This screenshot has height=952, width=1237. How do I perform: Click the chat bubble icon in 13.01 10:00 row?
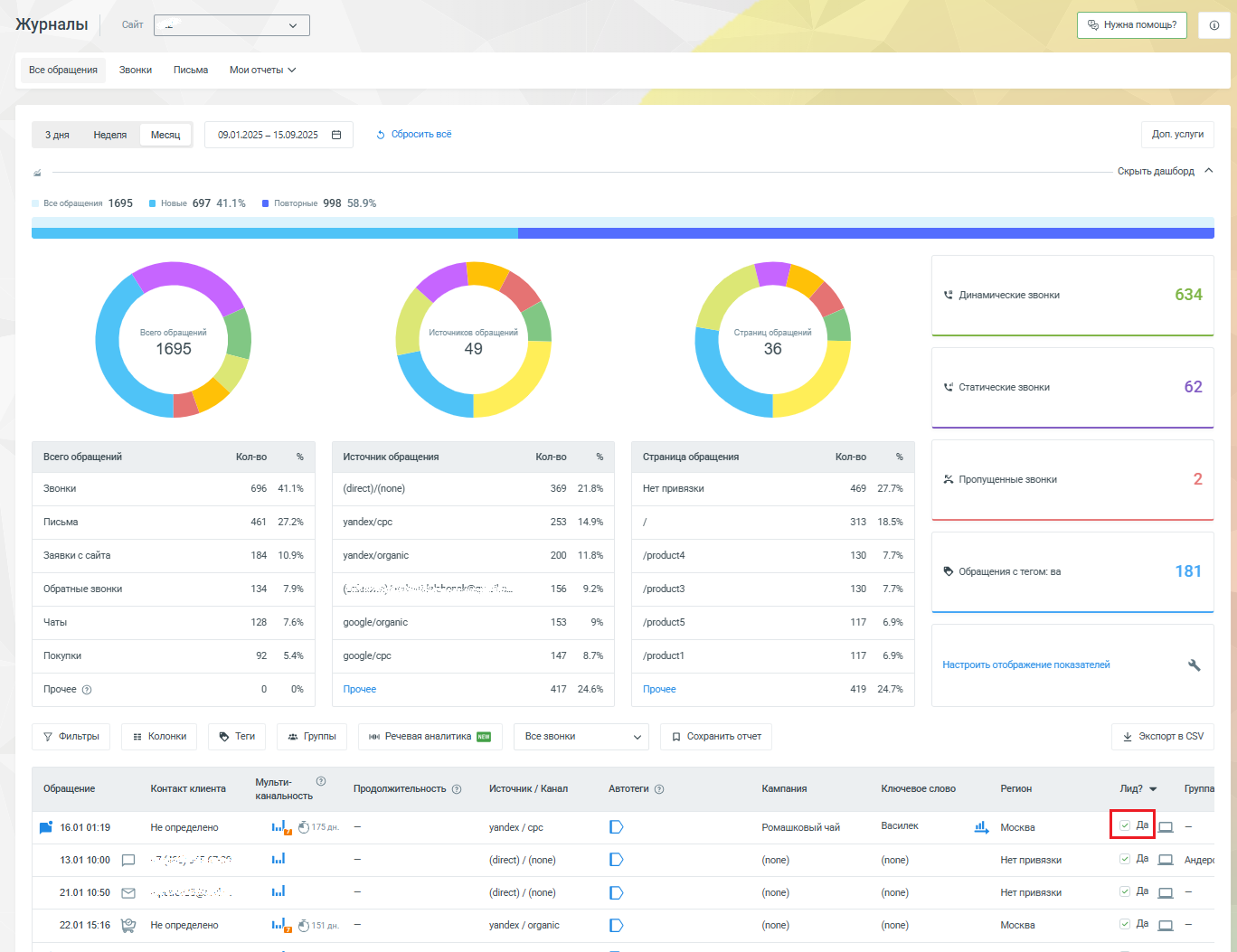coord(128,860)
